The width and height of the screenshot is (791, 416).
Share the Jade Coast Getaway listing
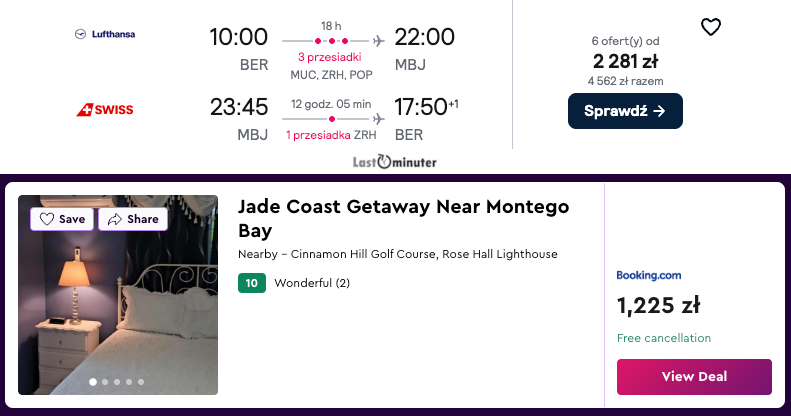[133, 219]
